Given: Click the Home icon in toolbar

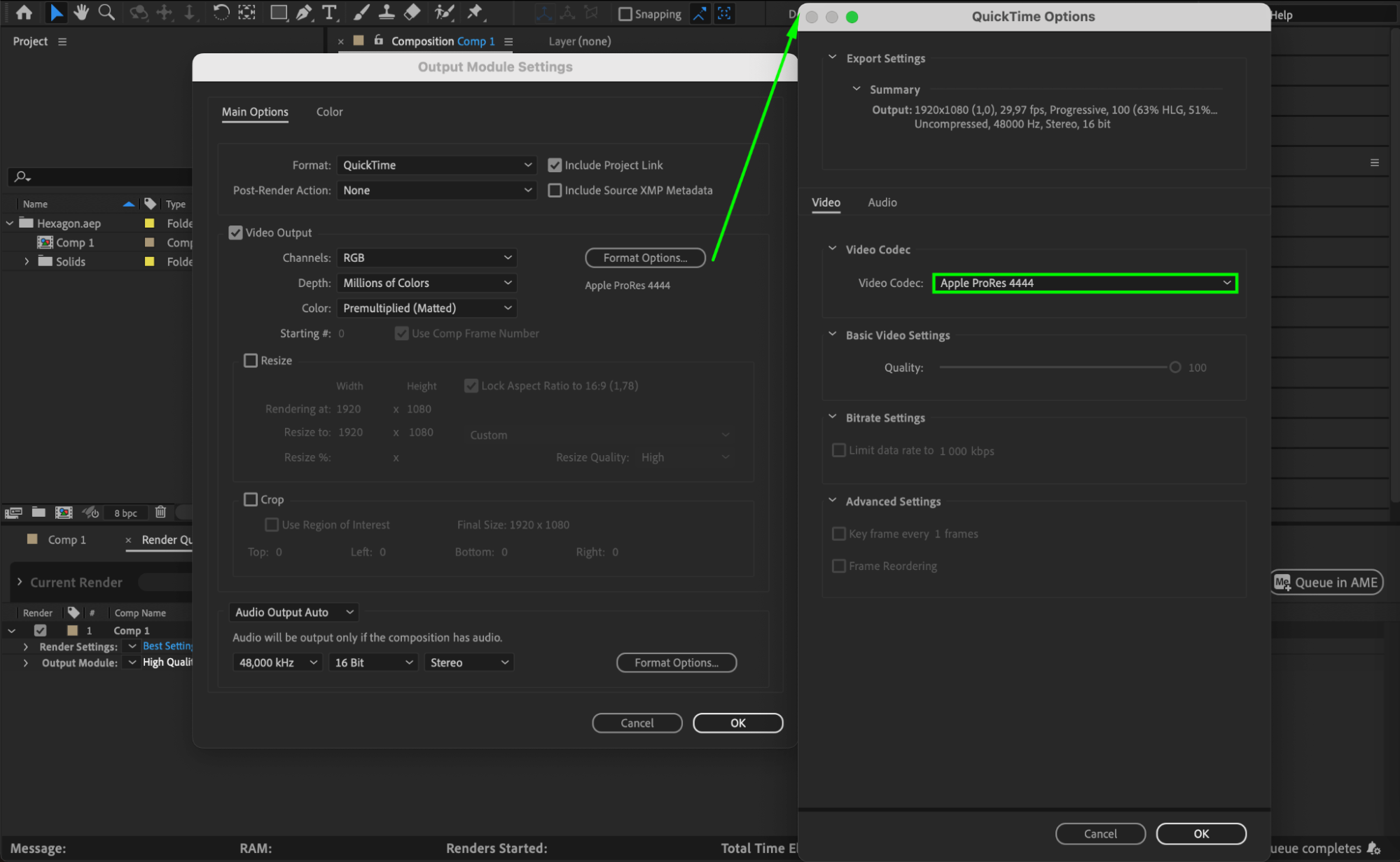Looking at the screenshot, I should tap(24, 13).
